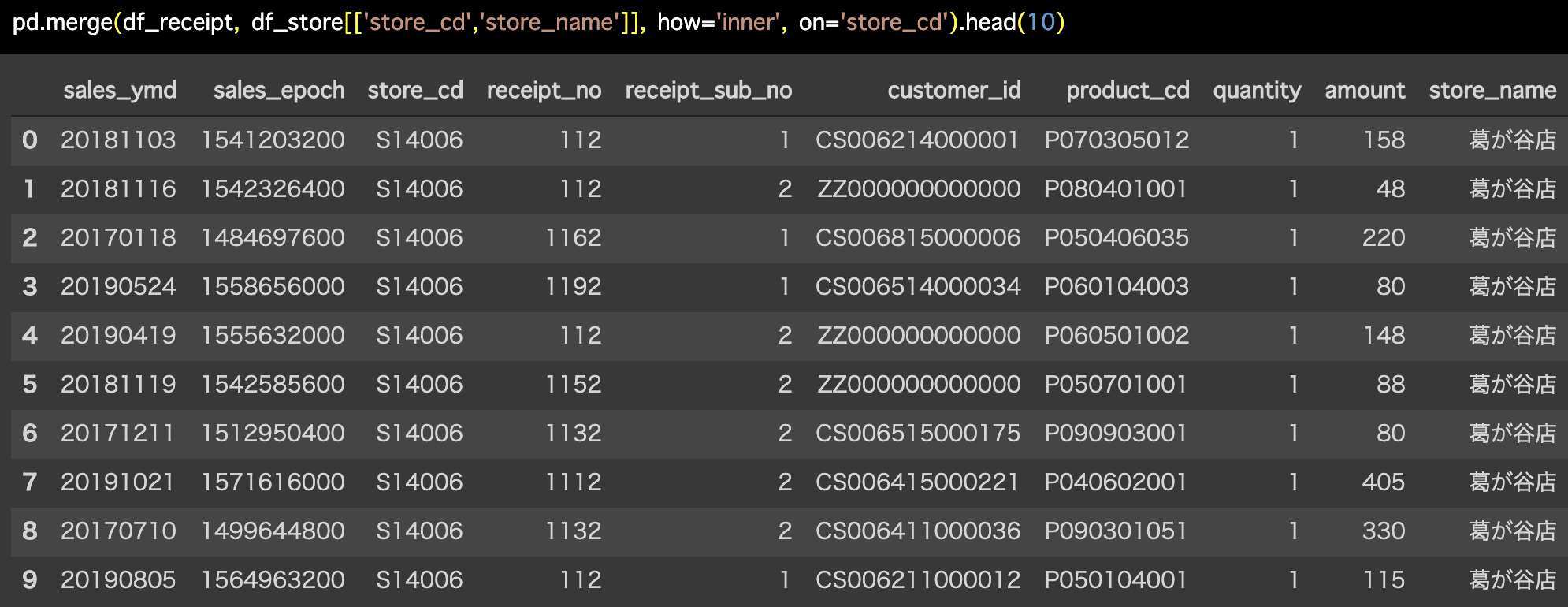Click product_cd cell P050701001

pyautogui.click(x=1116, y=385)
